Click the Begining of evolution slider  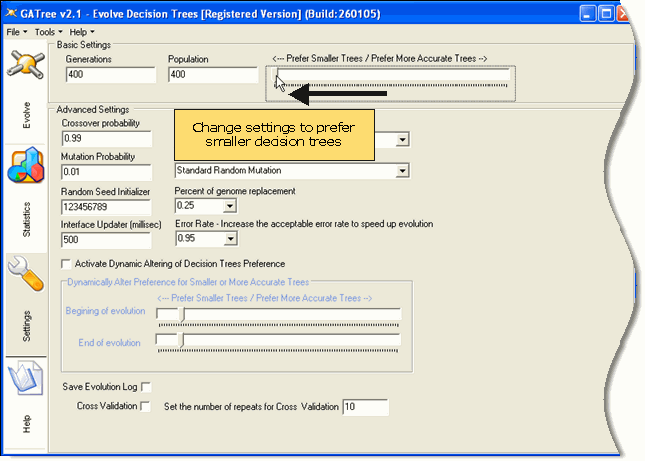click(278, 317)
